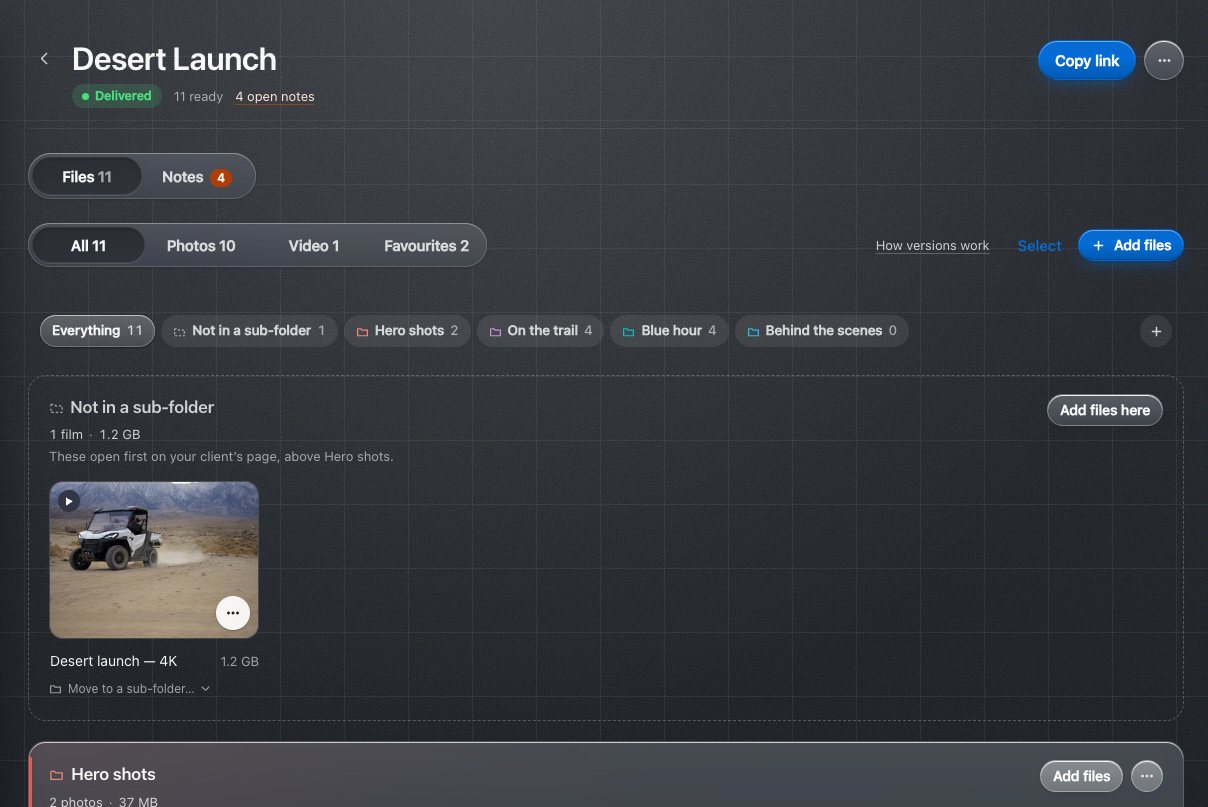
Task: Select the Hero shots folder chip
Action: (x=407, y=331)
